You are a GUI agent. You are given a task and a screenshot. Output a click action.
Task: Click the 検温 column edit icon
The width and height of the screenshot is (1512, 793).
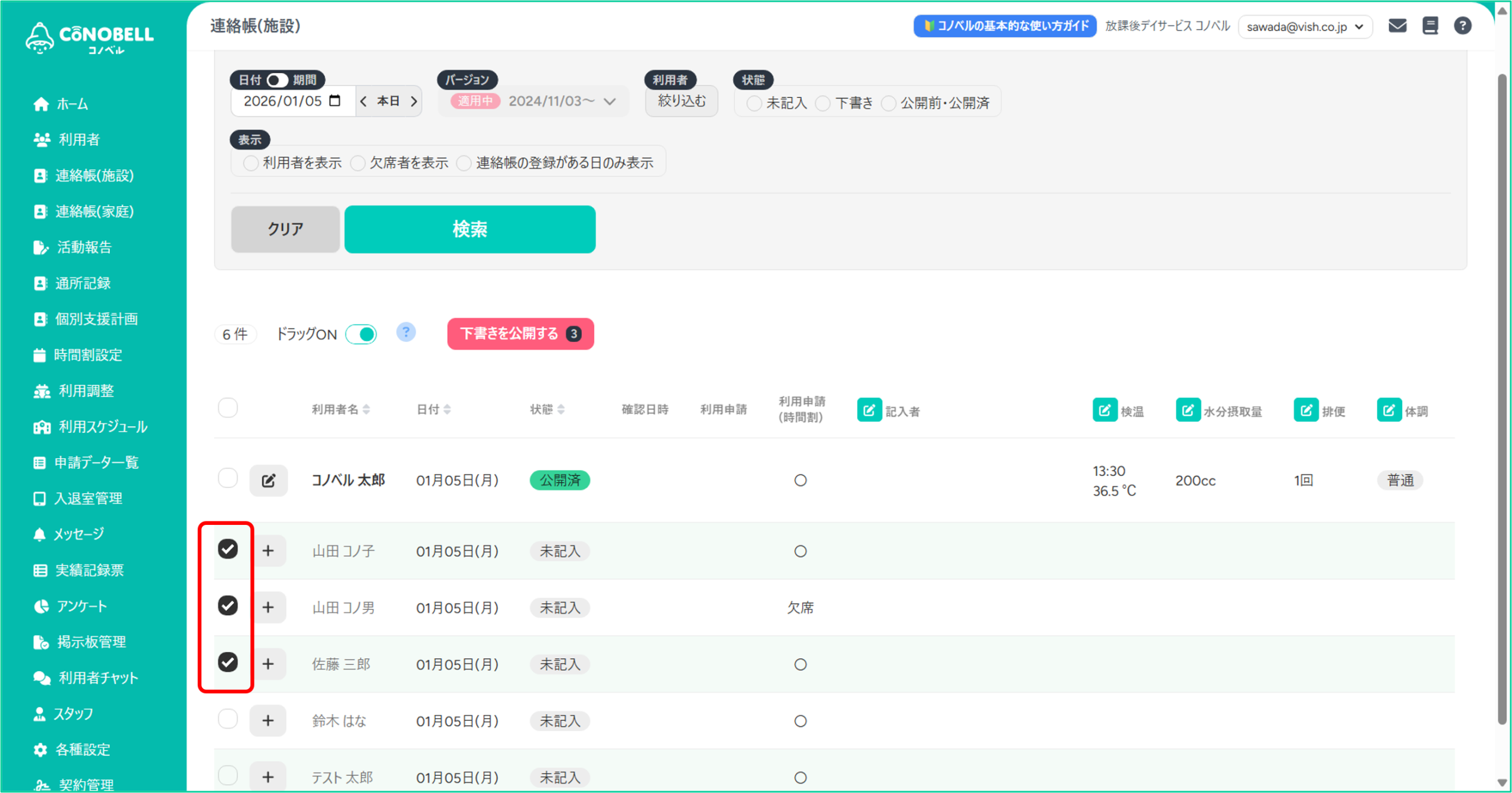(1104, 410)
